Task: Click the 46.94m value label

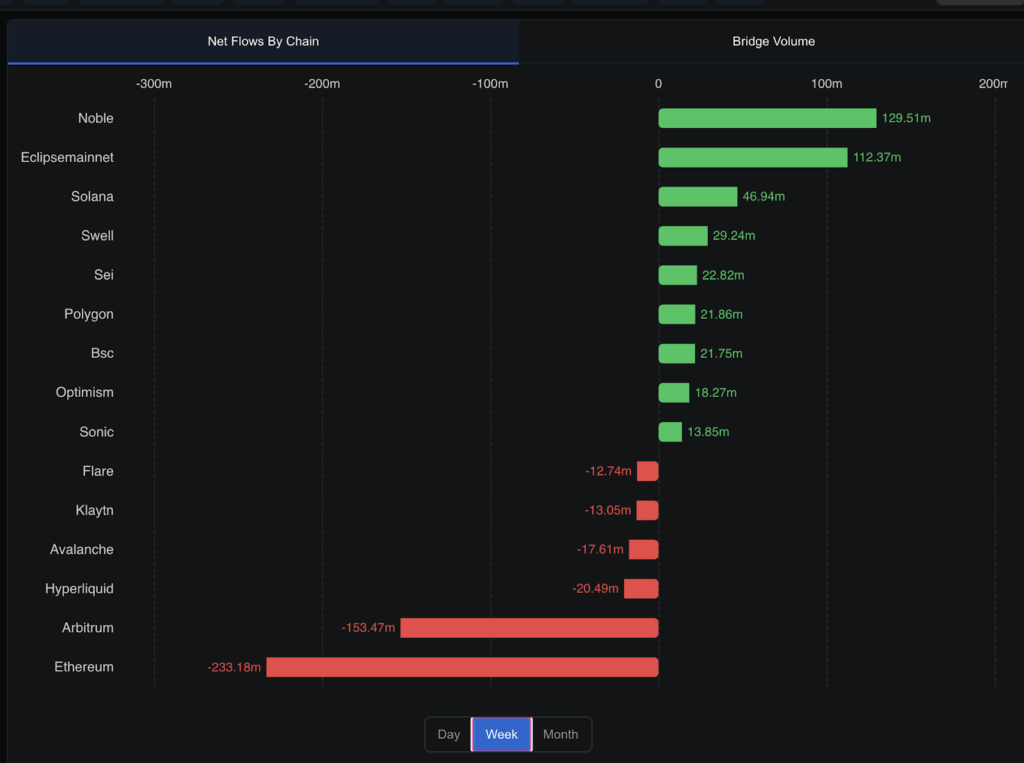Action: tap(763, 197)
